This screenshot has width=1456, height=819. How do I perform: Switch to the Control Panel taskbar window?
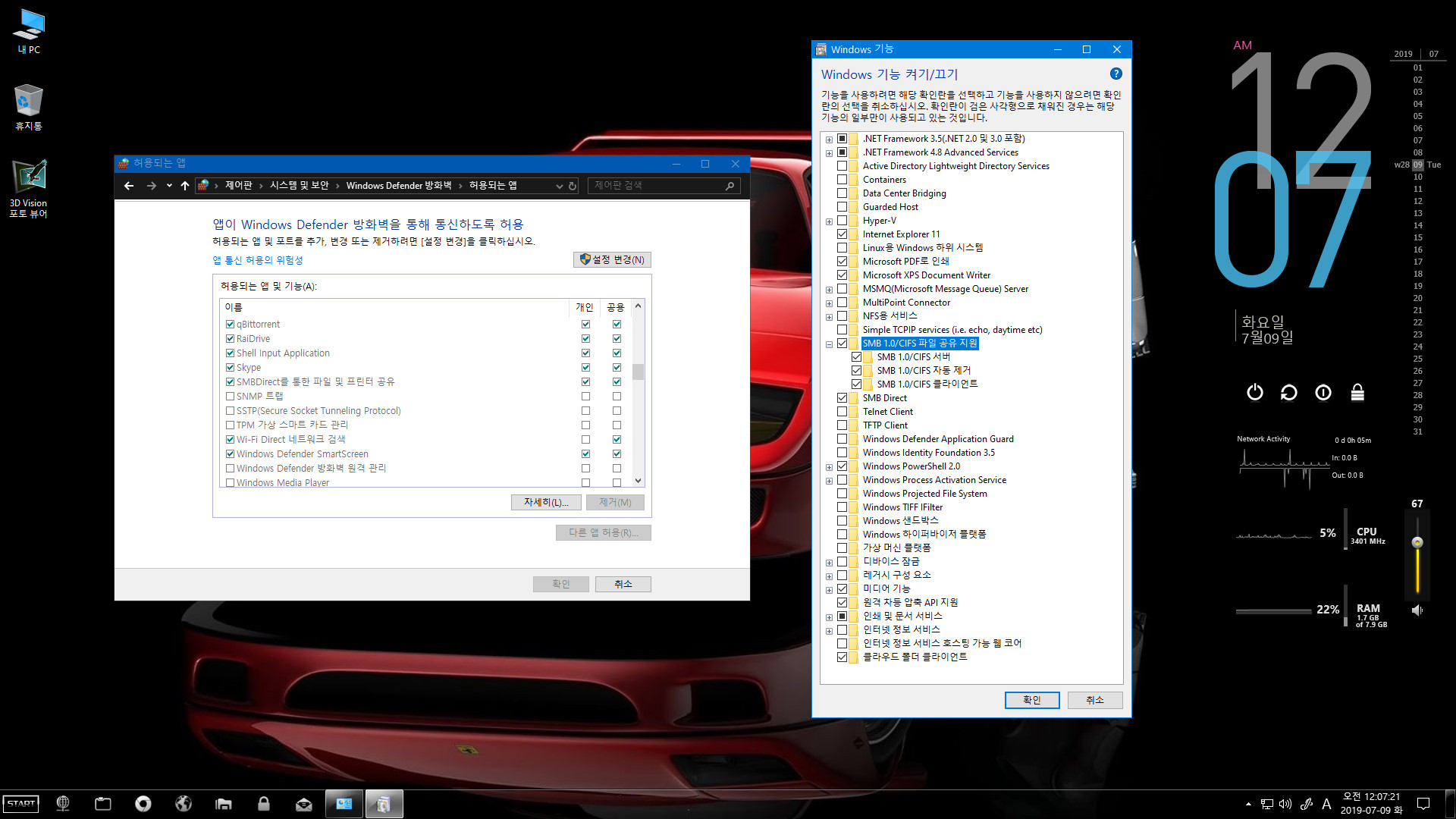click(344, 804)
